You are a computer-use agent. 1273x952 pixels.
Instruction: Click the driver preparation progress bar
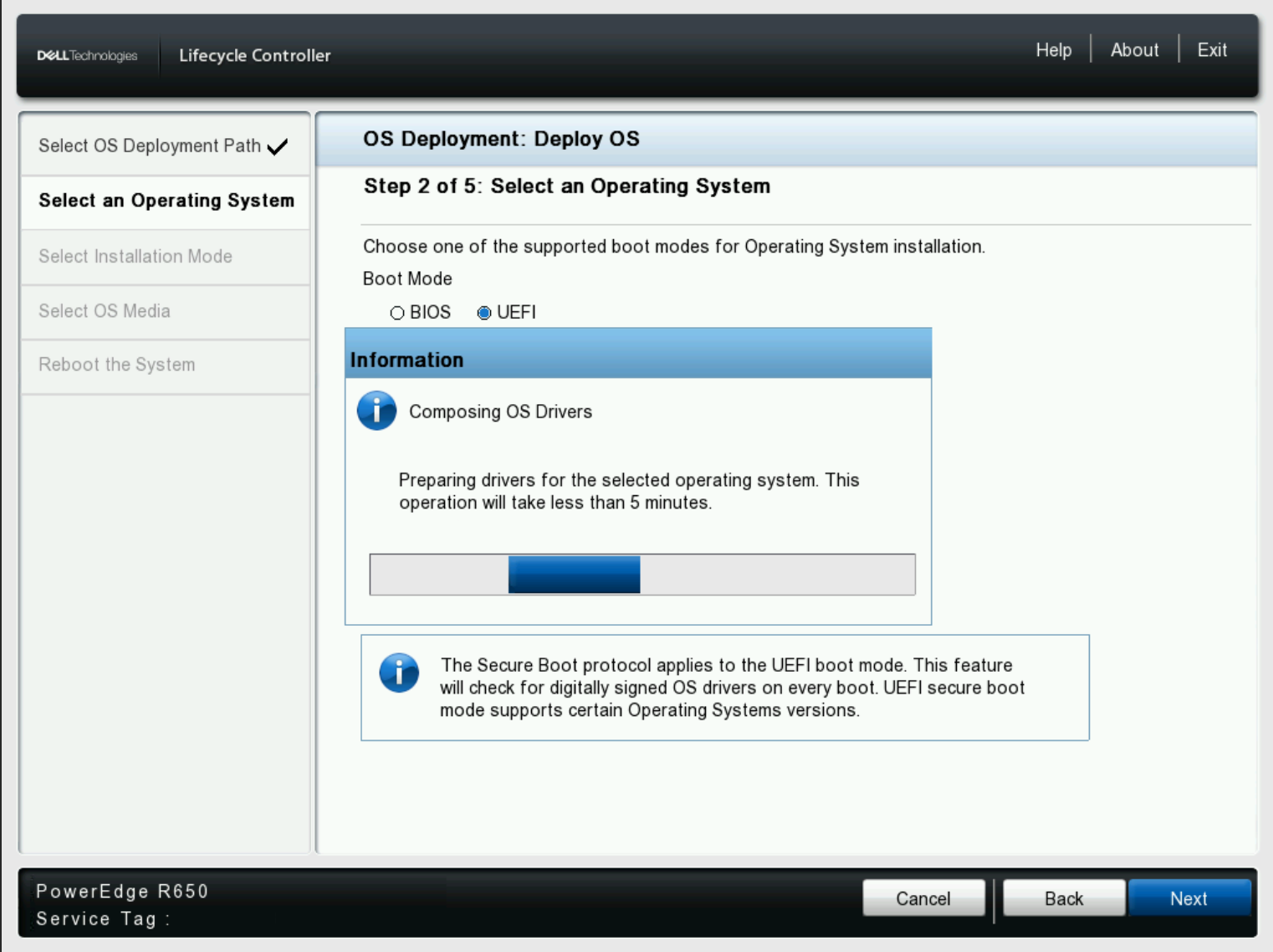(642, 575)
